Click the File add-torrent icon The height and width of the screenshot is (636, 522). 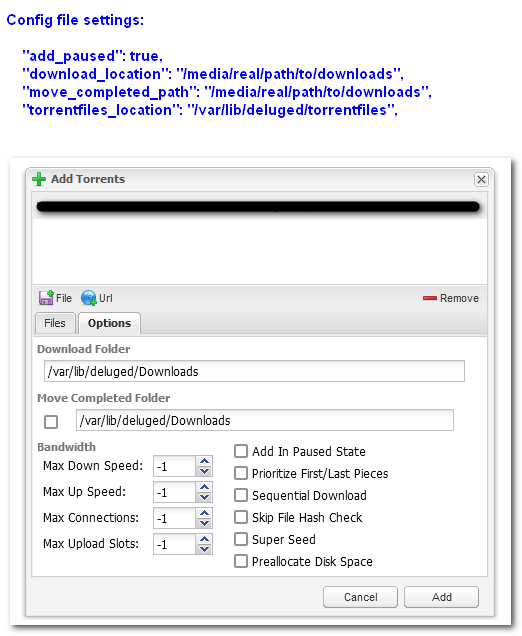coord(46,298)
